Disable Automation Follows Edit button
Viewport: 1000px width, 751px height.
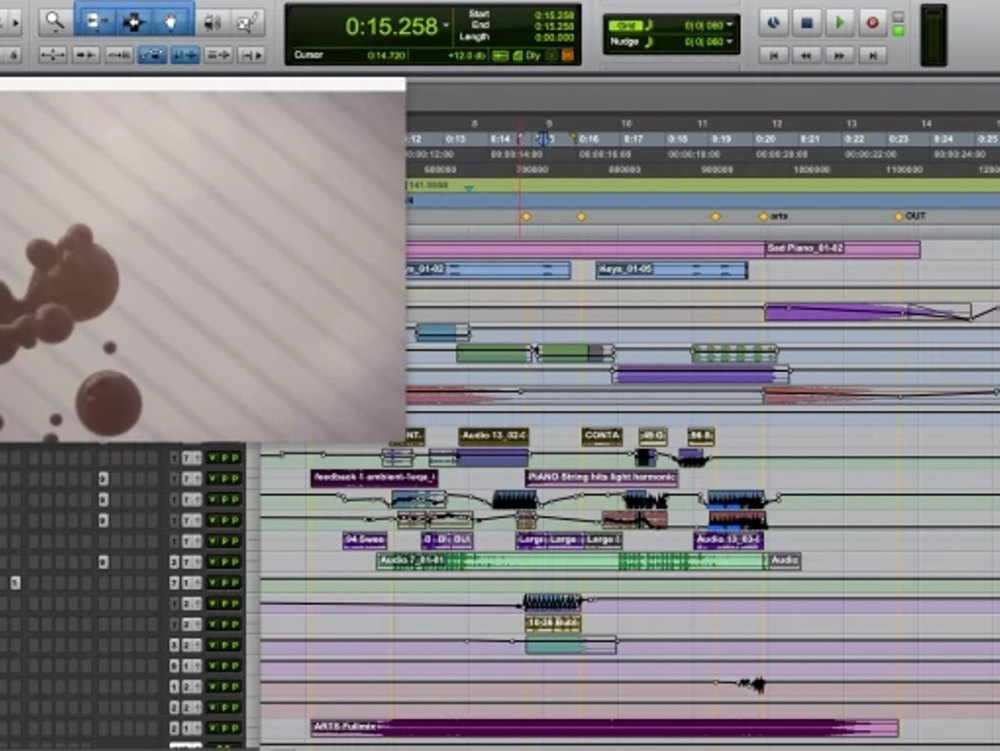(x=152, y=55)
